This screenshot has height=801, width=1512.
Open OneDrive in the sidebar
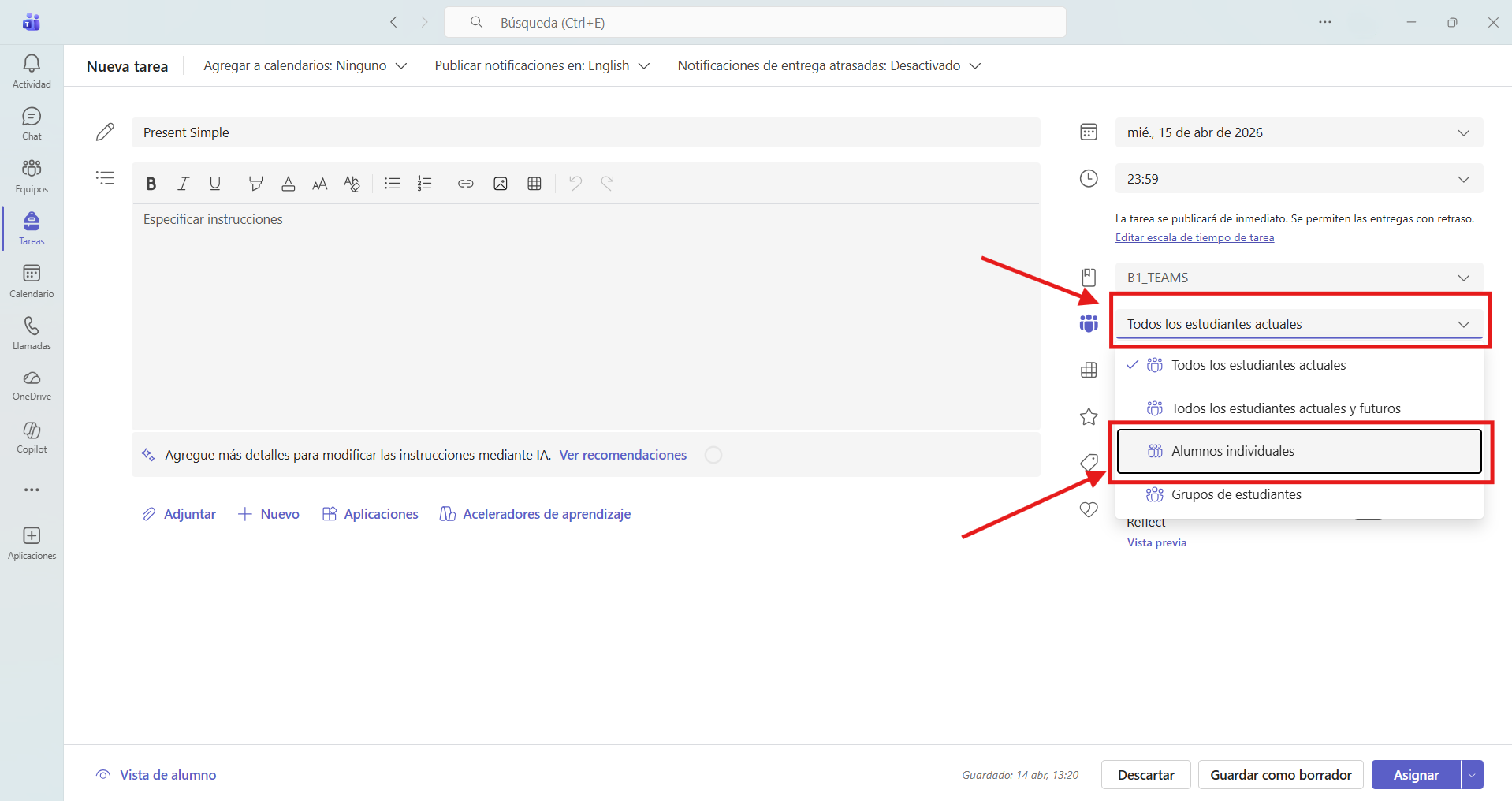(x=32, y=386)
